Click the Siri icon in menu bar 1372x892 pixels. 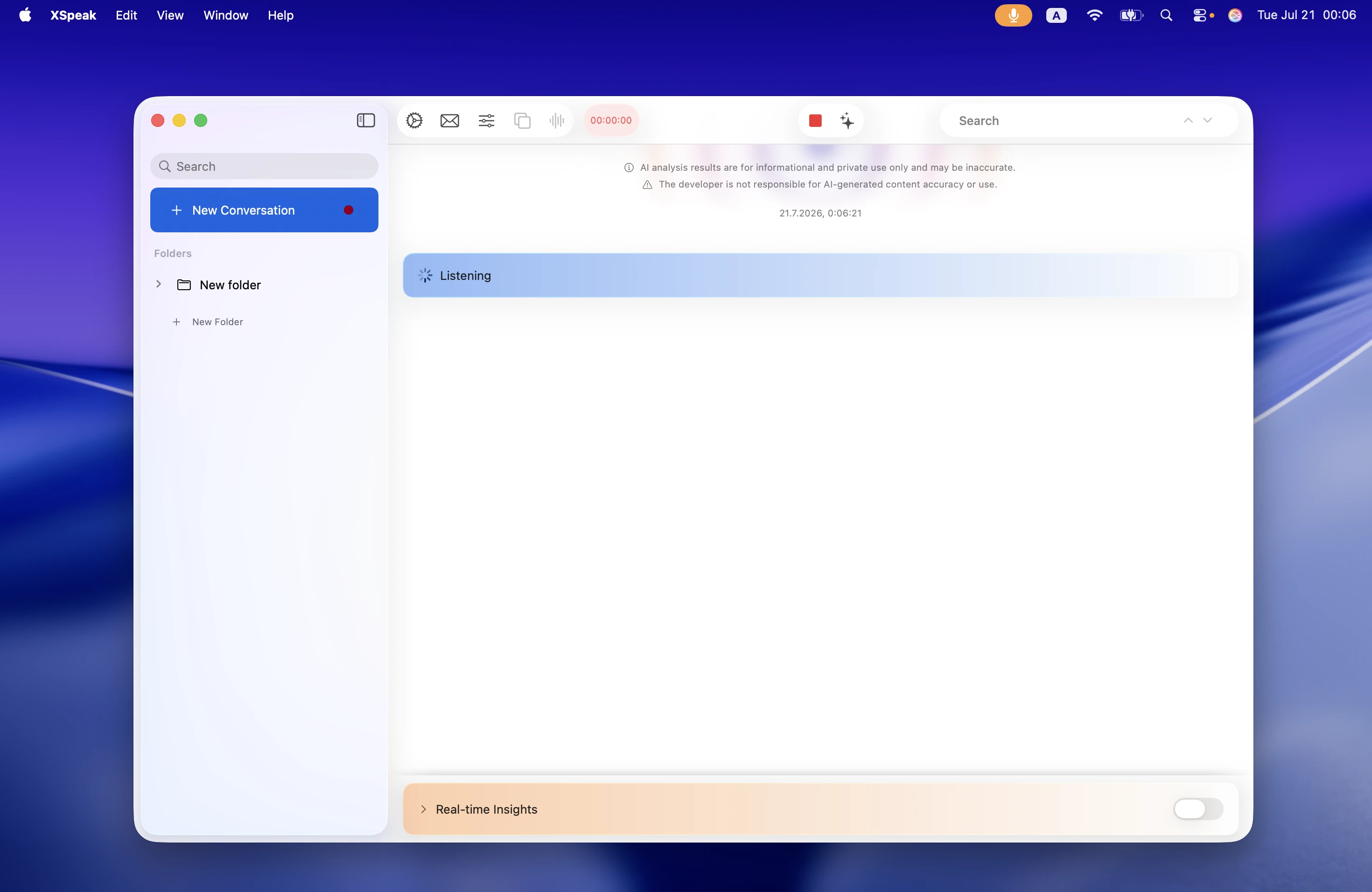(x=1234, y=15)
